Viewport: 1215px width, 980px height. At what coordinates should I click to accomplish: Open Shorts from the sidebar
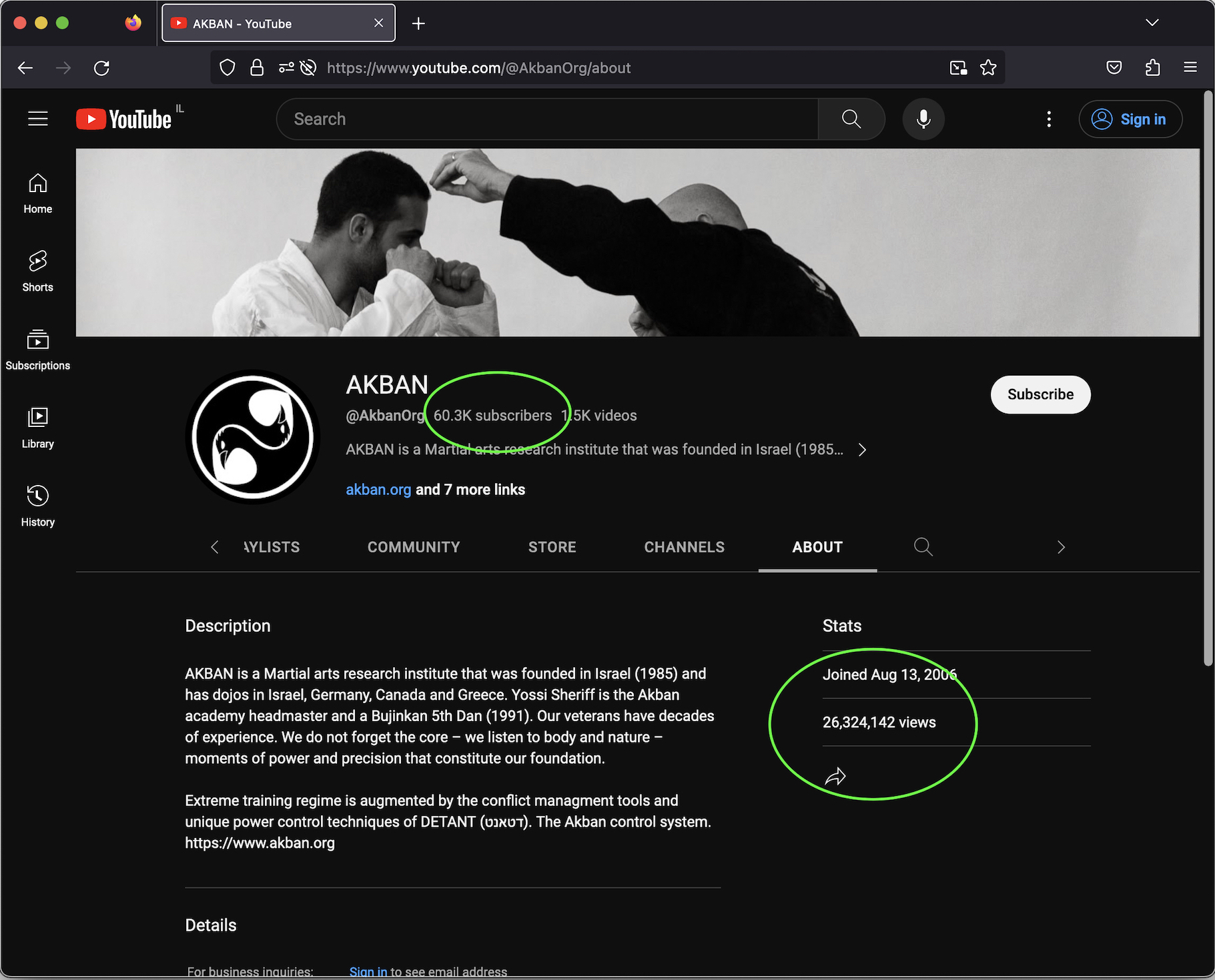[x=38, y=272]
